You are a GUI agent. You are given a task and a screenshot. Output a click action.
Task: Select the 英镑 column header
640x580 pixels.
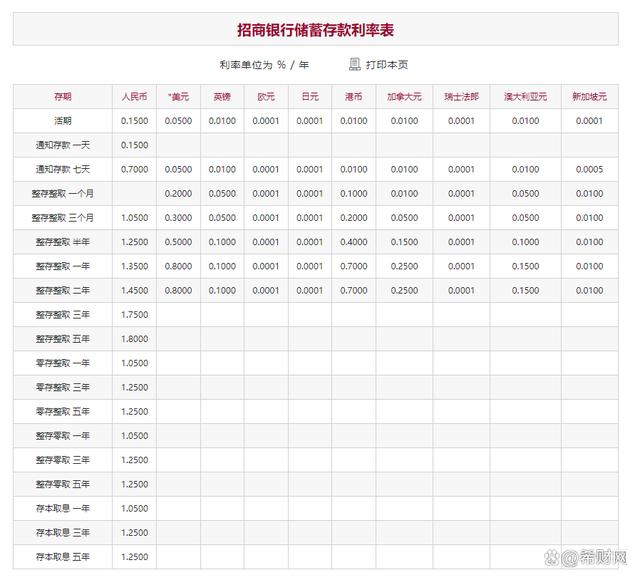coord(222,97)
